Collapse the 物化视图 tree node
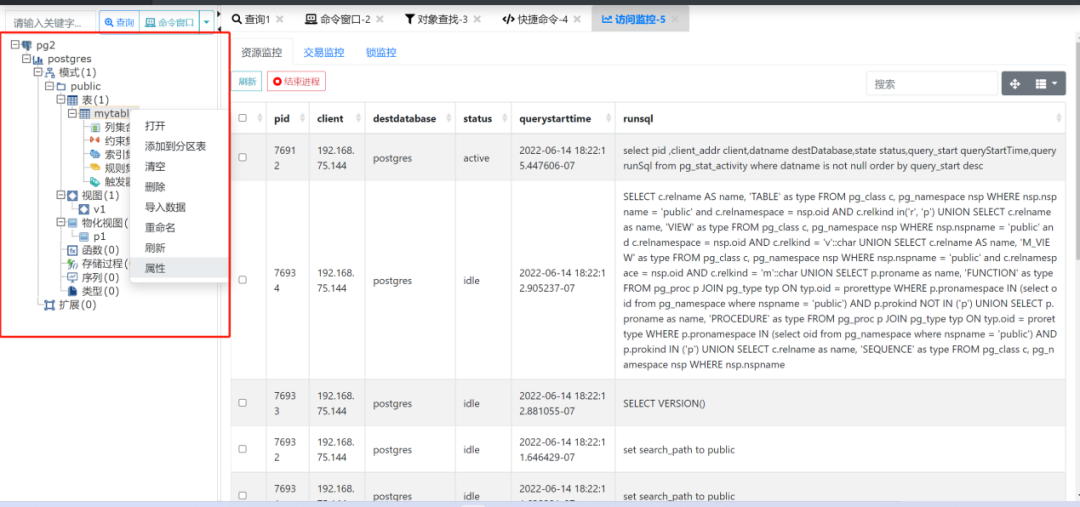The height and width of the screenshot is (507, 1080). (61, 223)
